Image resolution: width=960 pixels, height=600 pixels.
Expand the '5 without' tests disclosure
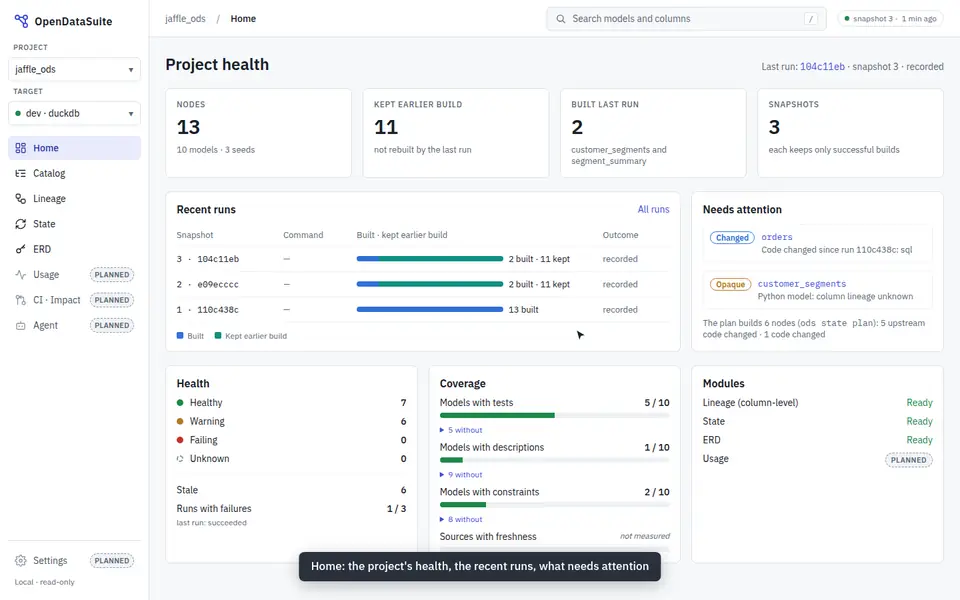[x=461, y=430]
